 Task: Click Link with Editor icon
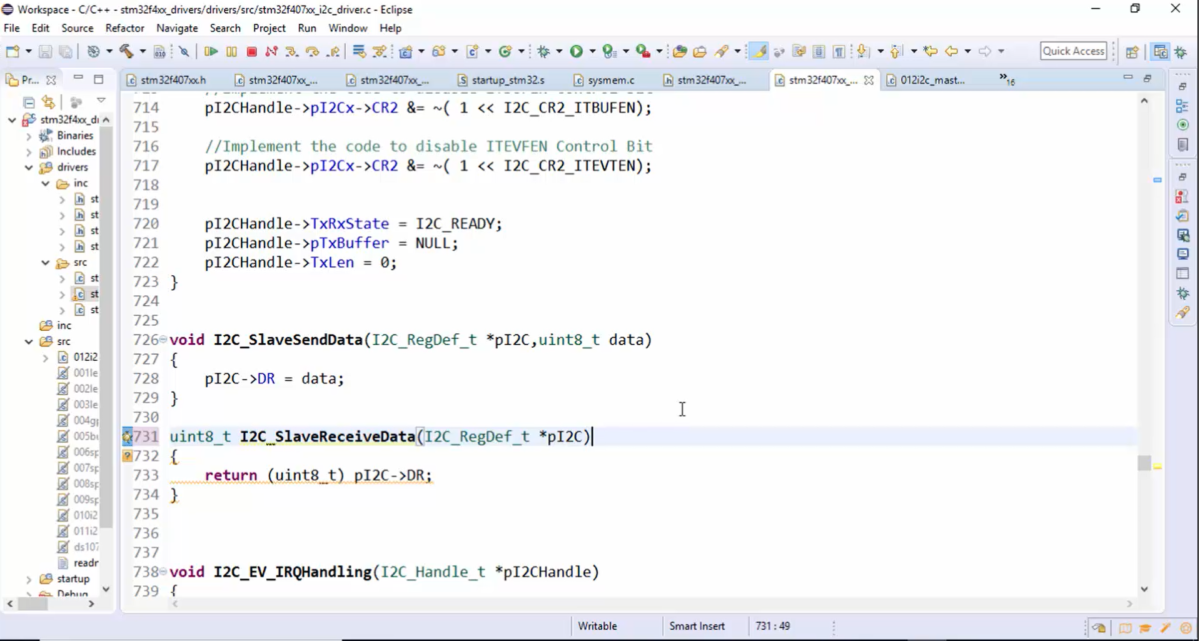49,102
